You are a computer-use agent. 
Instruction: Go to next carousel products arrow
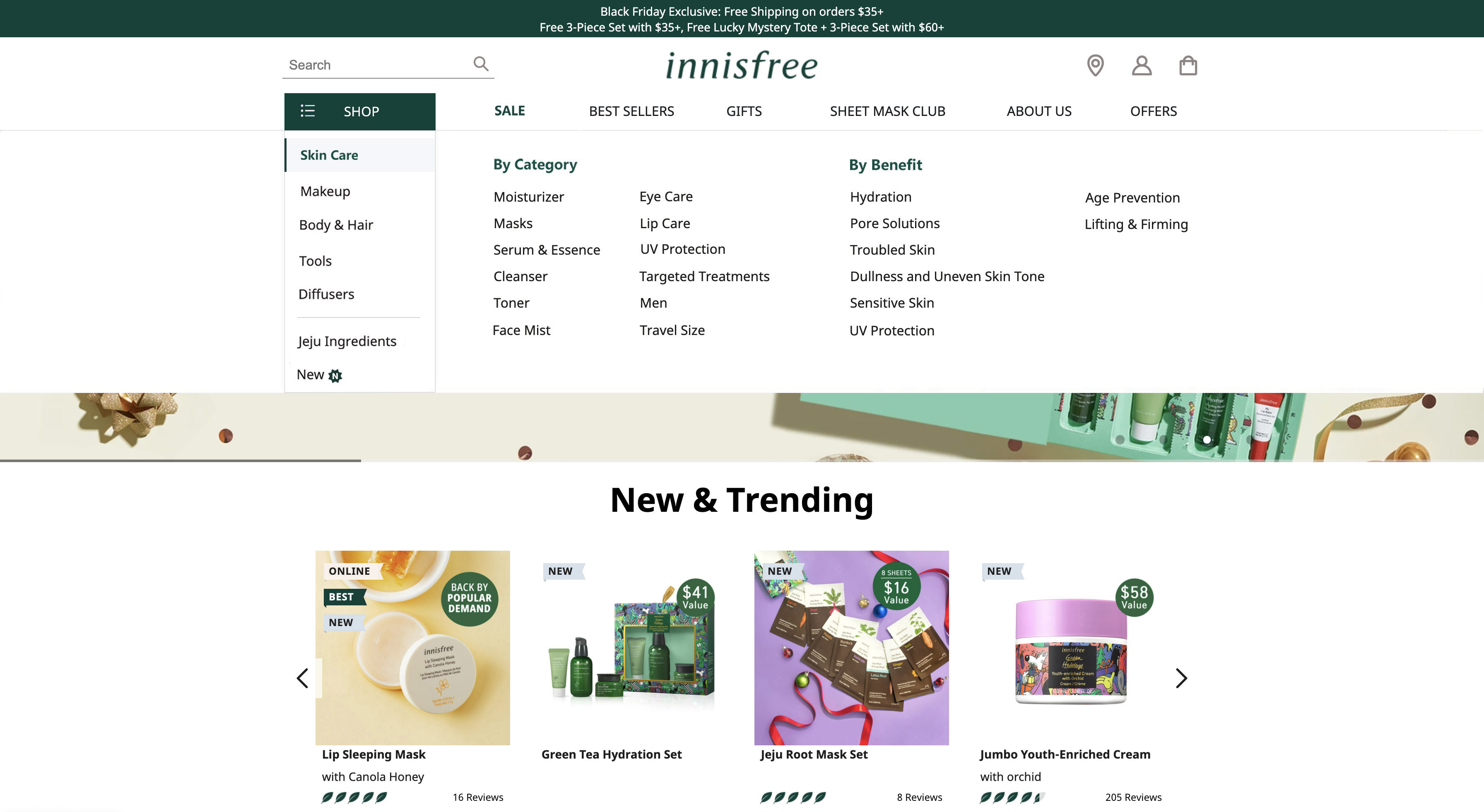click(1181, 678)
